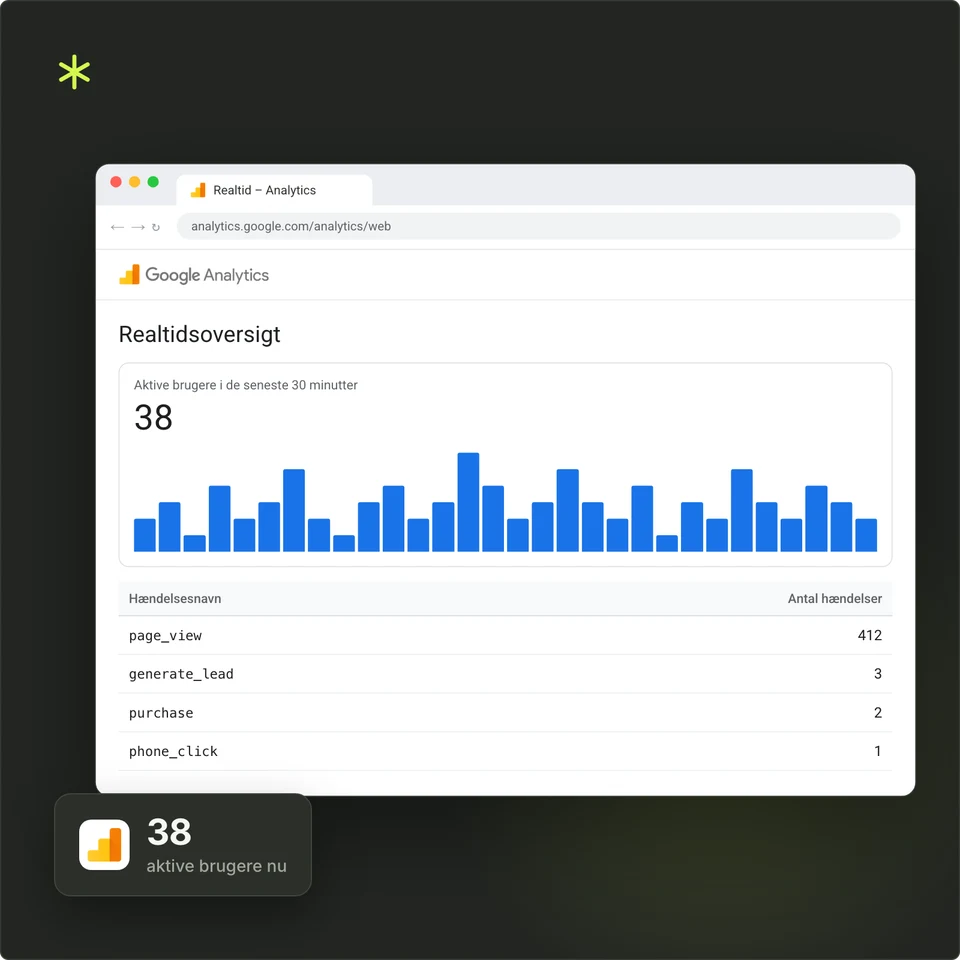Click the 'aktive brugere nu' badge text

point(216,866)
